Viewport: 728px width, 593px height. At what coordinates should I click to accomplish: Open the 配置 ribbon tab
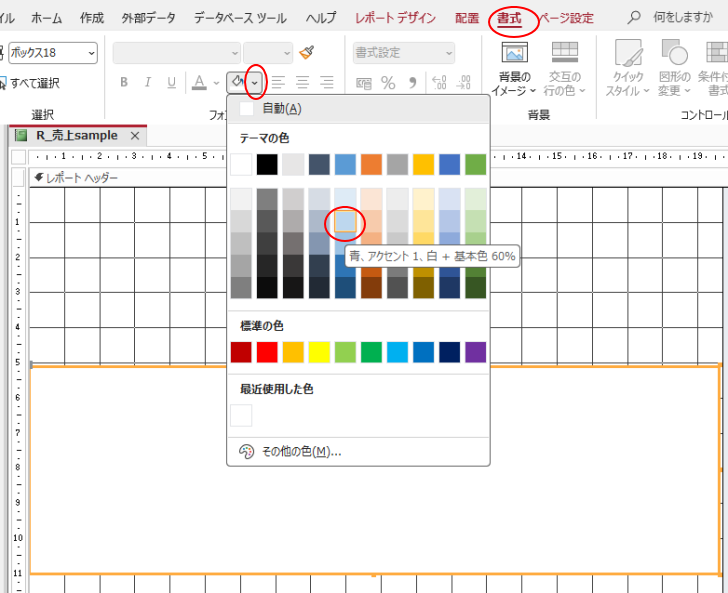467,18
